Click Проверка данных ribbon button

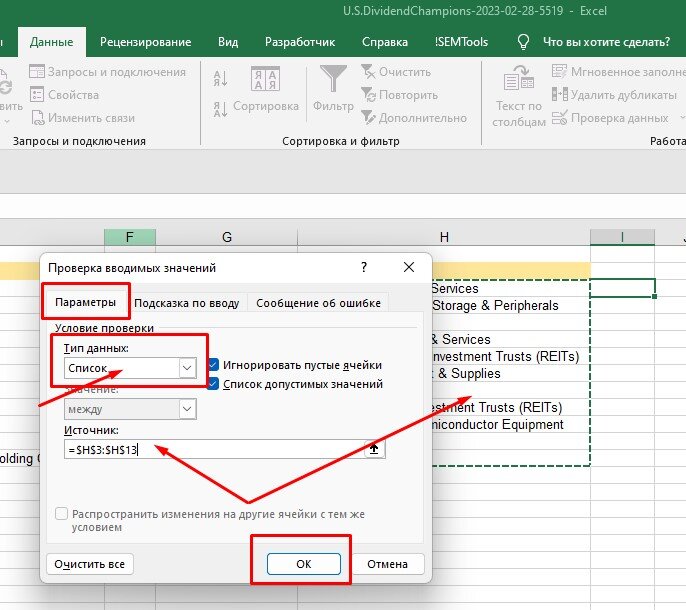coord(610,118)
